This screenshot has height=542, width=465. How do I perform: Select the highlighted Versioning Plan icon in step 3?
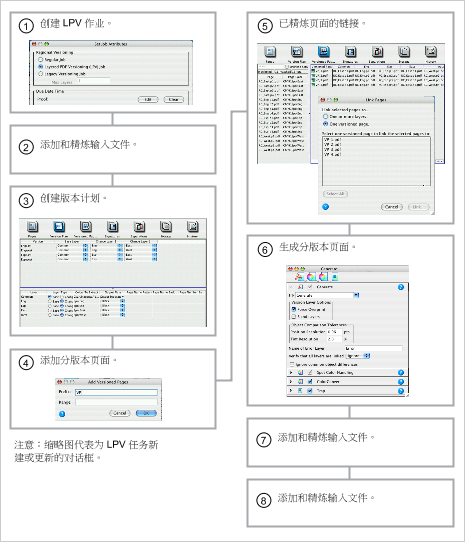(x=59, y=227)
